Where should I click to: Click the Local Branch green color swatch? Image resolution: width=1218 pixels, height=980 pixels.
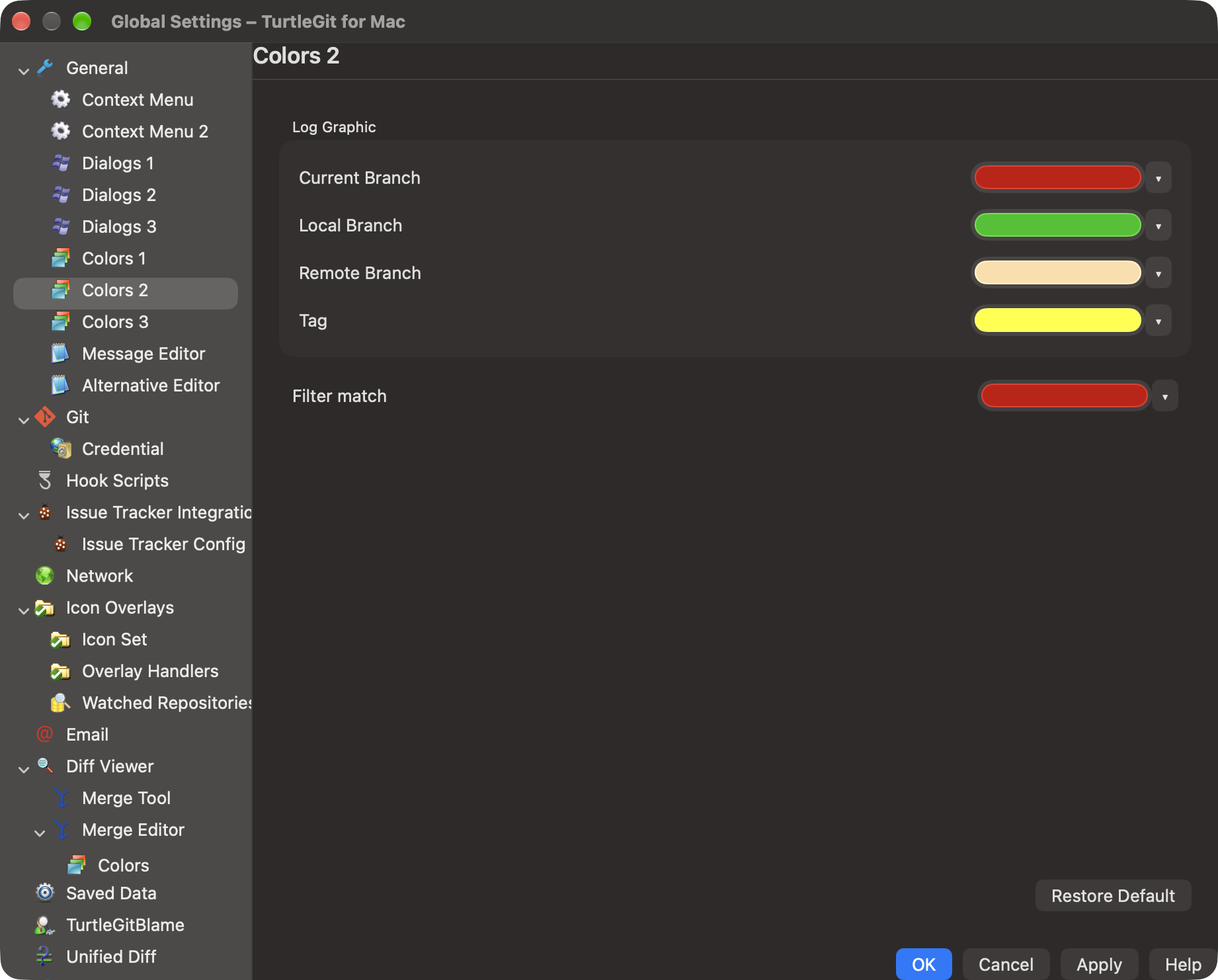click(1057, 225)
